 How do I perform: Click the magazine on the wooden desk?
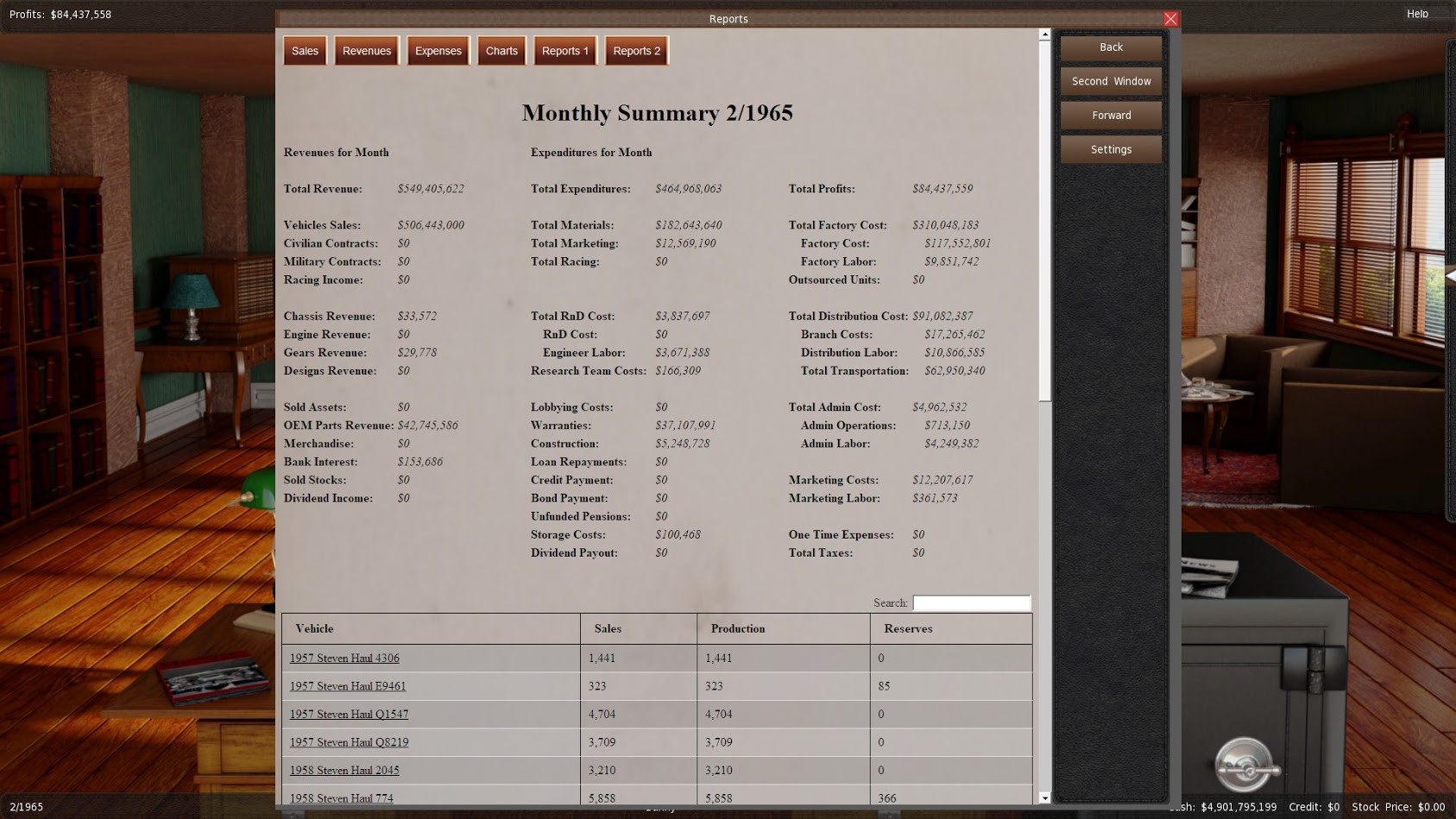(x=212, y=676)
